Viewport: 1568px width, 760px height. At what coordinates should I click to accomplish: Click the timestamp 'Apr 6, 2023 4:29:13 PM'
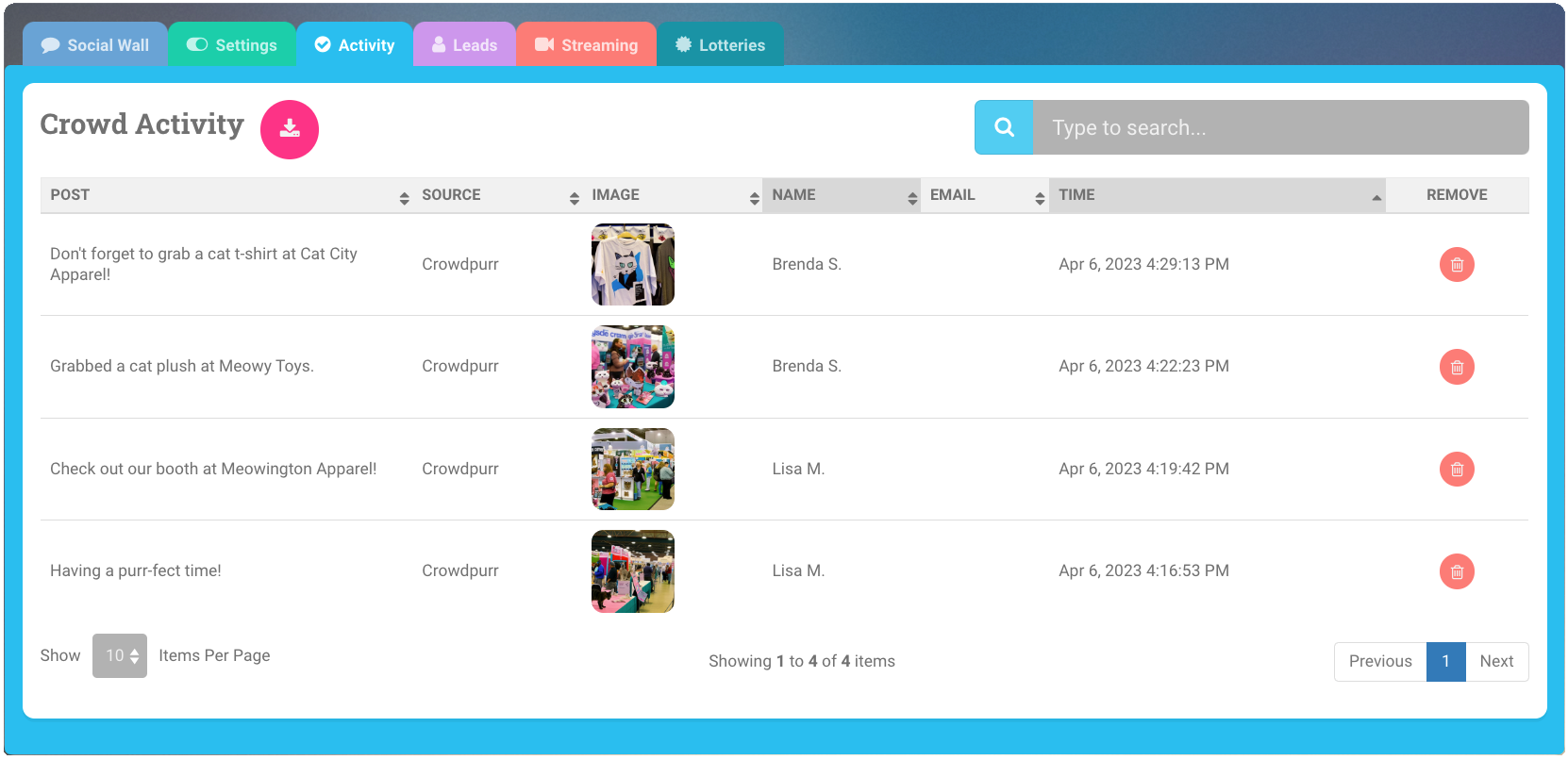pos(1143,264)
